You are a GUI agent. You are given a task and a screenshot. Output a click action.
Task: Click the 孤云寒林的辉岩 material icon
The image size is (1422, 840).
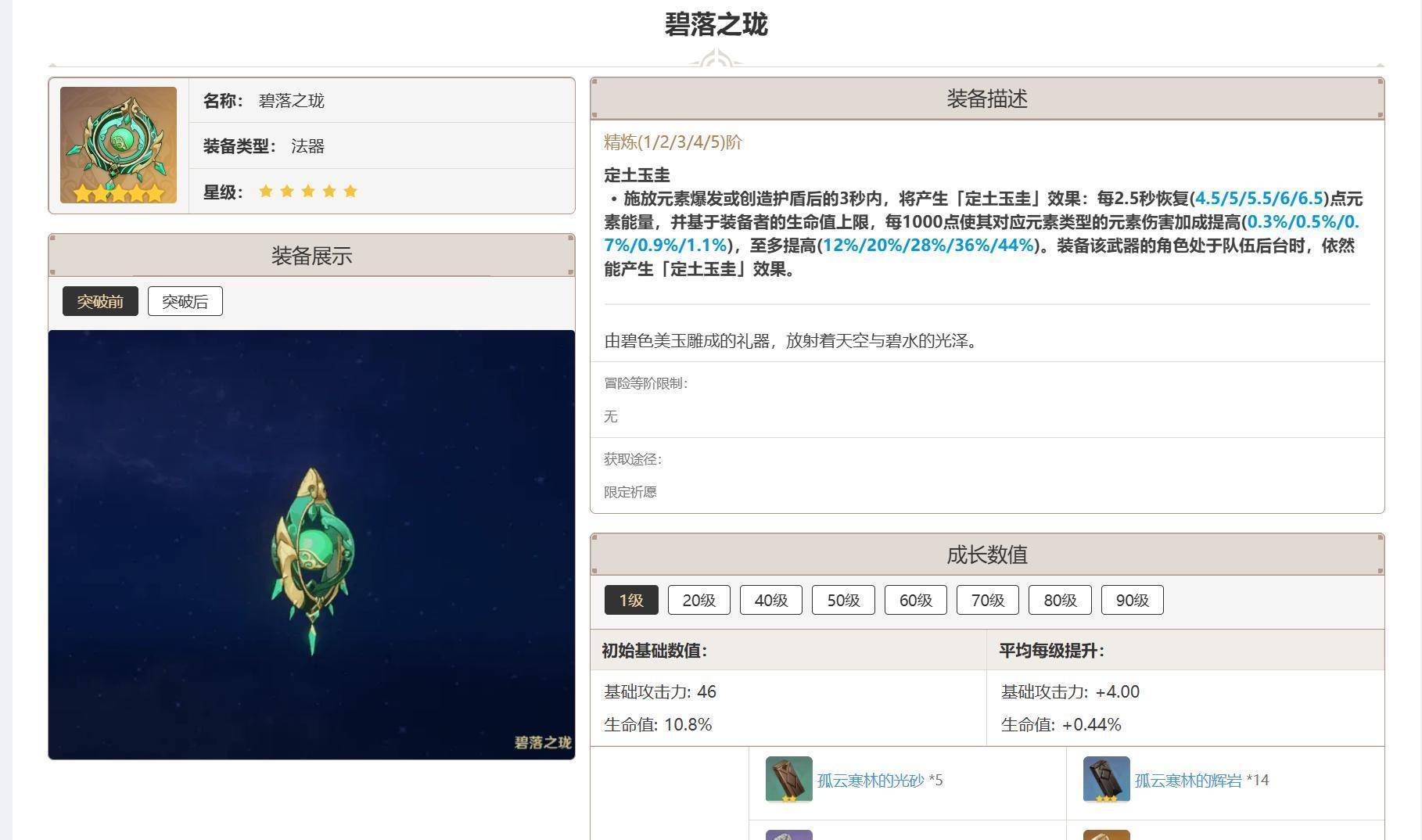tap(1106, 779)
